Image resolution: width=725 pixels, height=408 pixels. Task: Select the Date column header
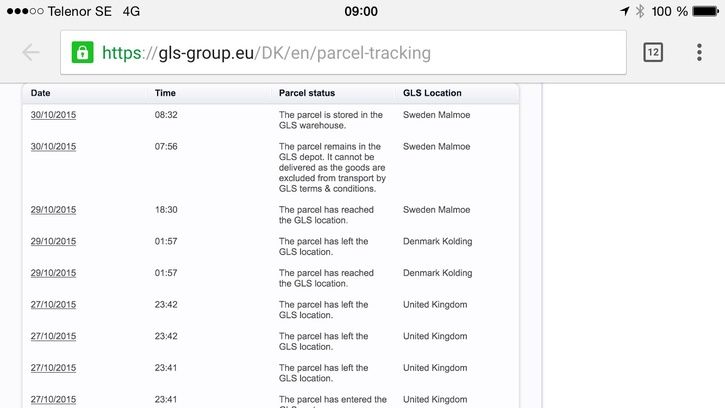(x=41, y=93)
